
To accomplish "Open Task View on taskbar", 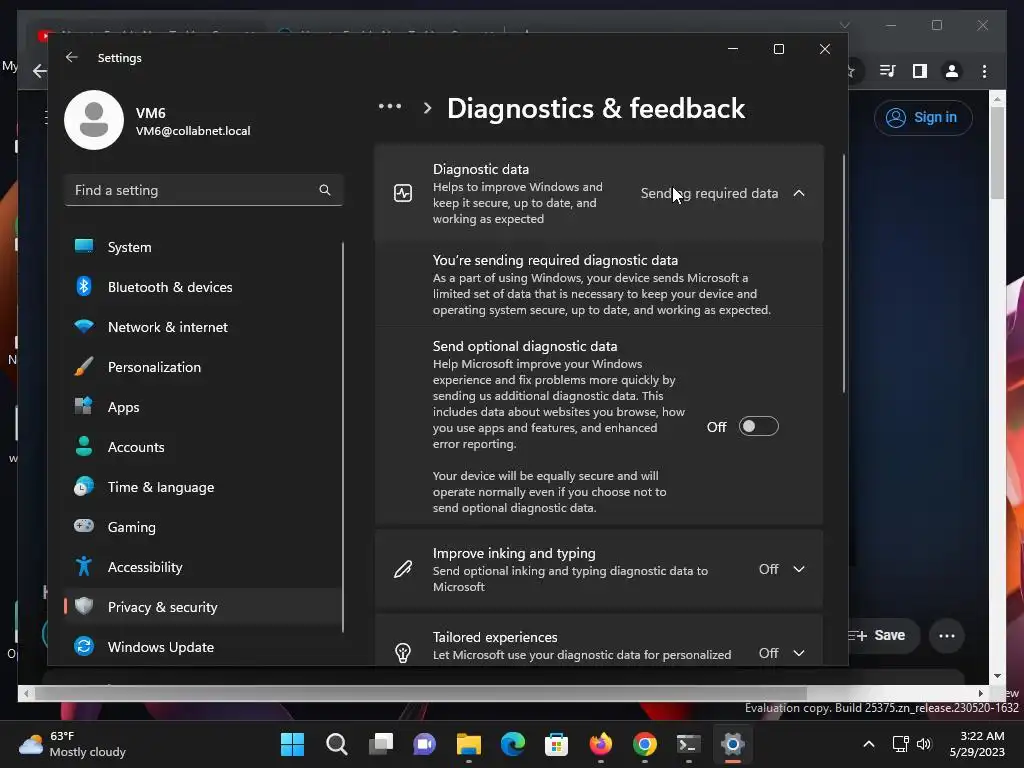I will 381,744.
